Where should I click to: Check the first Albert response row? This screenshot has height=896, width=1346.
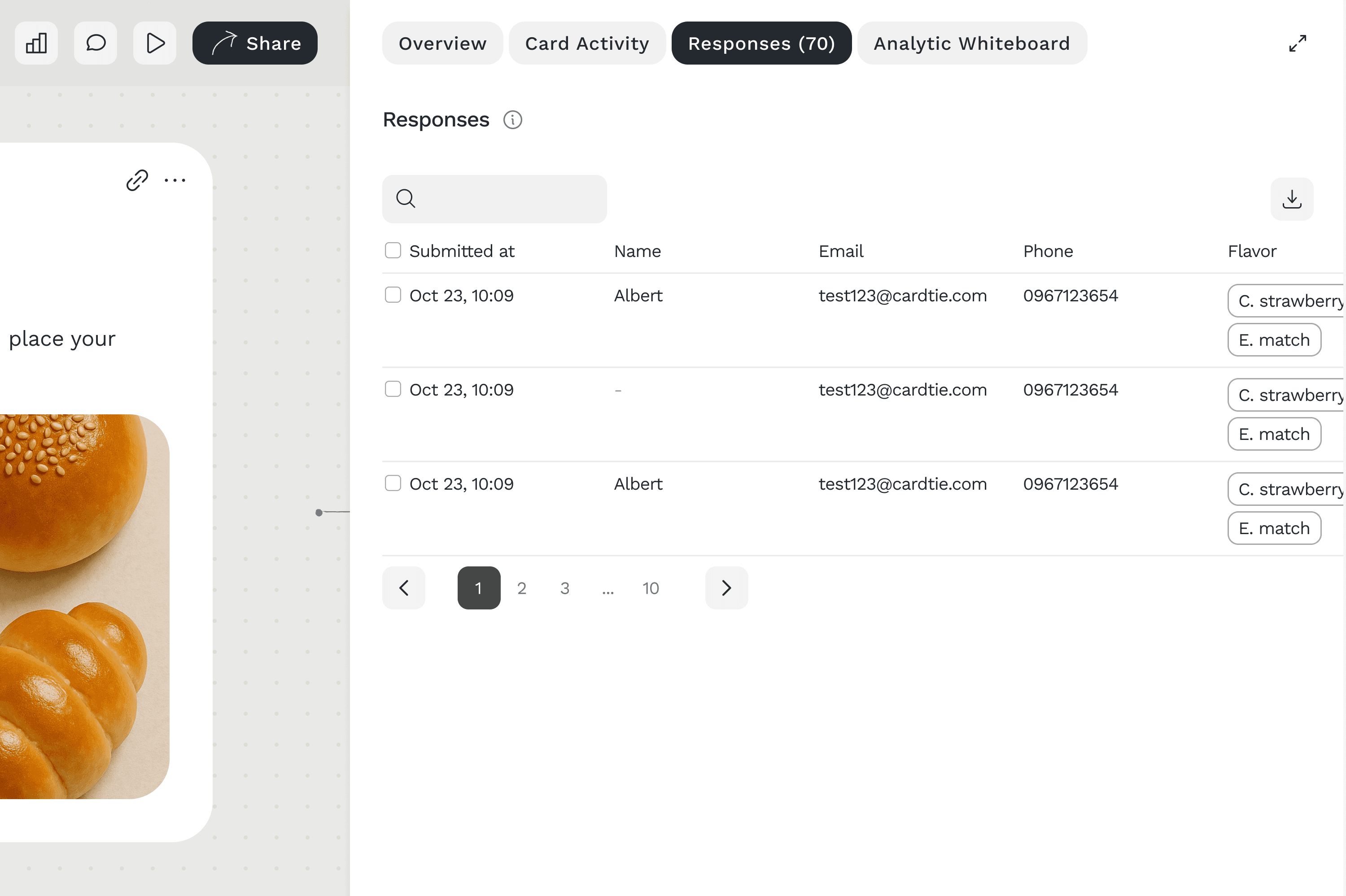pos(393,295)
